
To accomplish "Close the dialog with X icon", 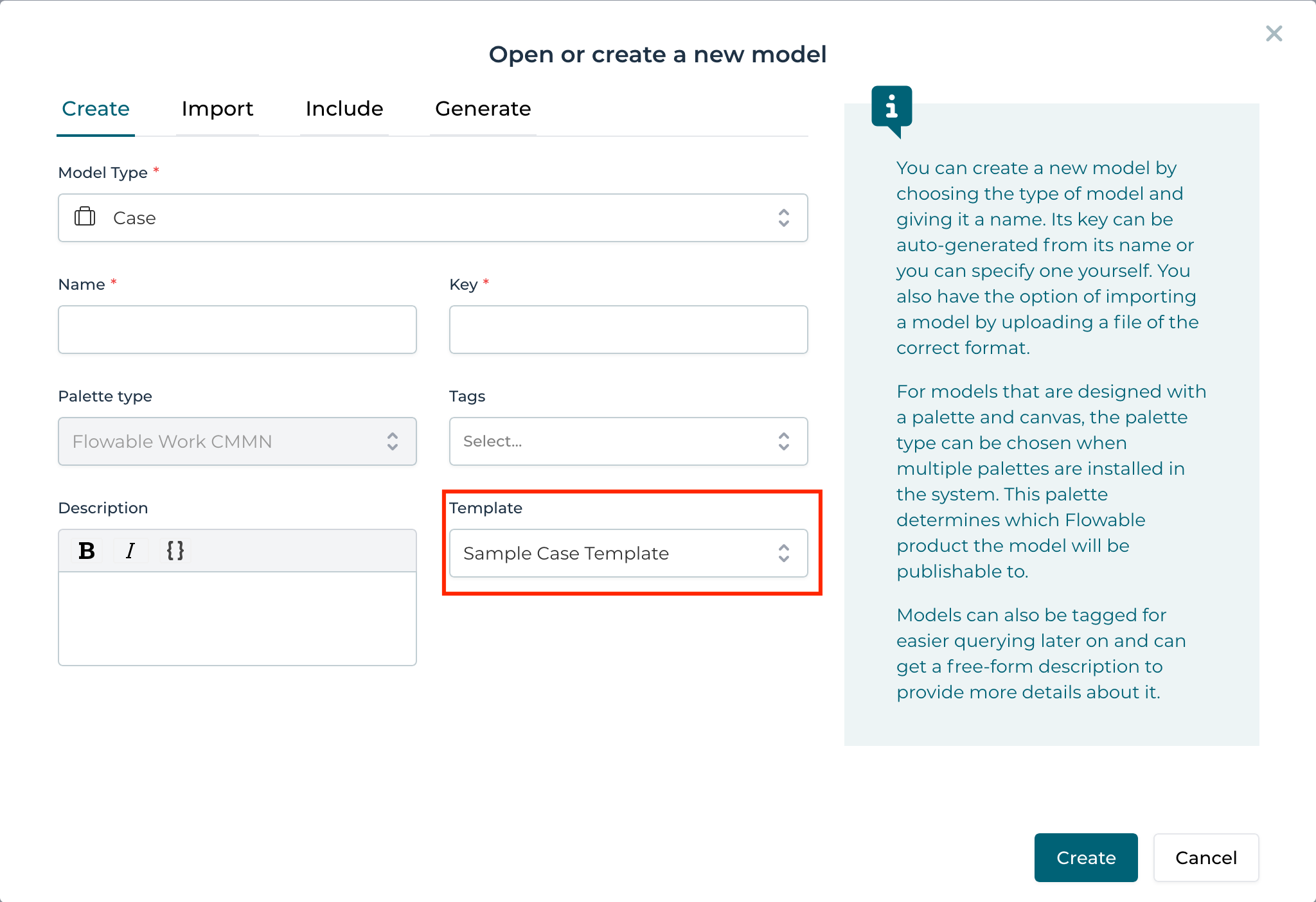I will 1274,33.
